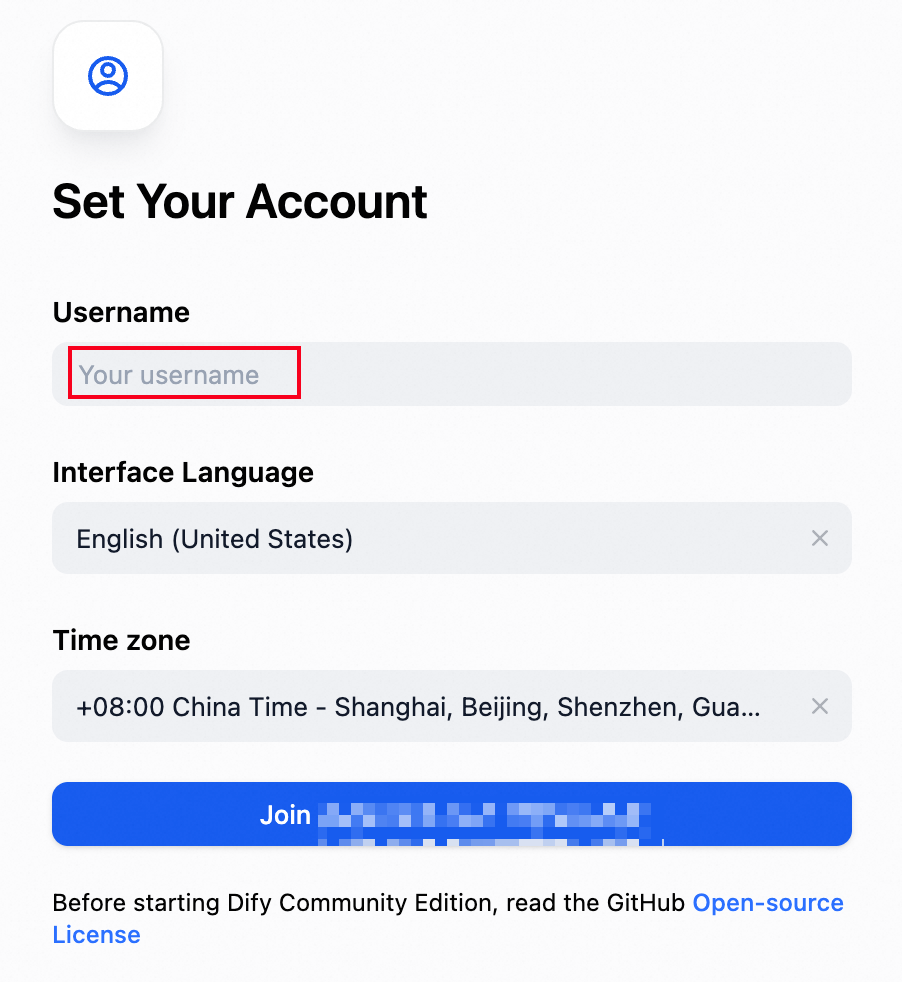Clear the Interface Language selection
Viewport: 902px width, 982px height.
tap(819, 538)
